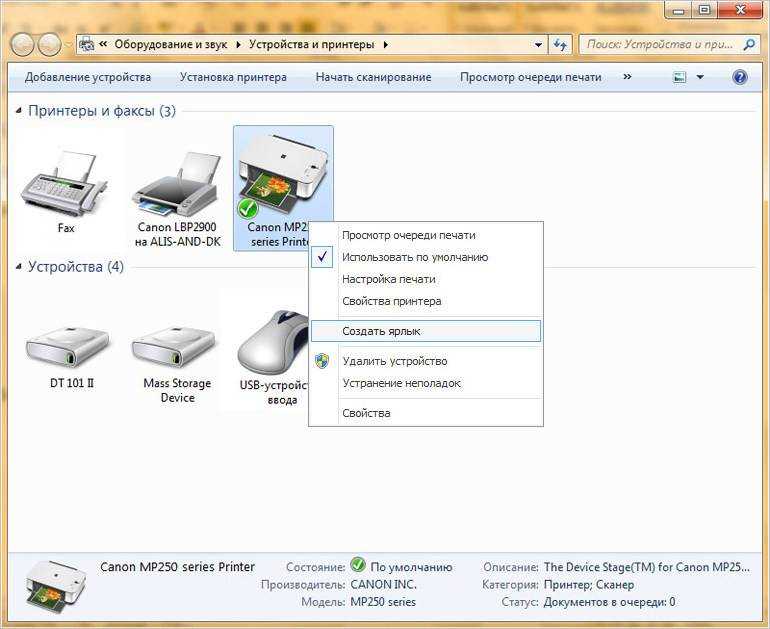Expand the double chevron at the address bar start

click(x=103, y=44)
